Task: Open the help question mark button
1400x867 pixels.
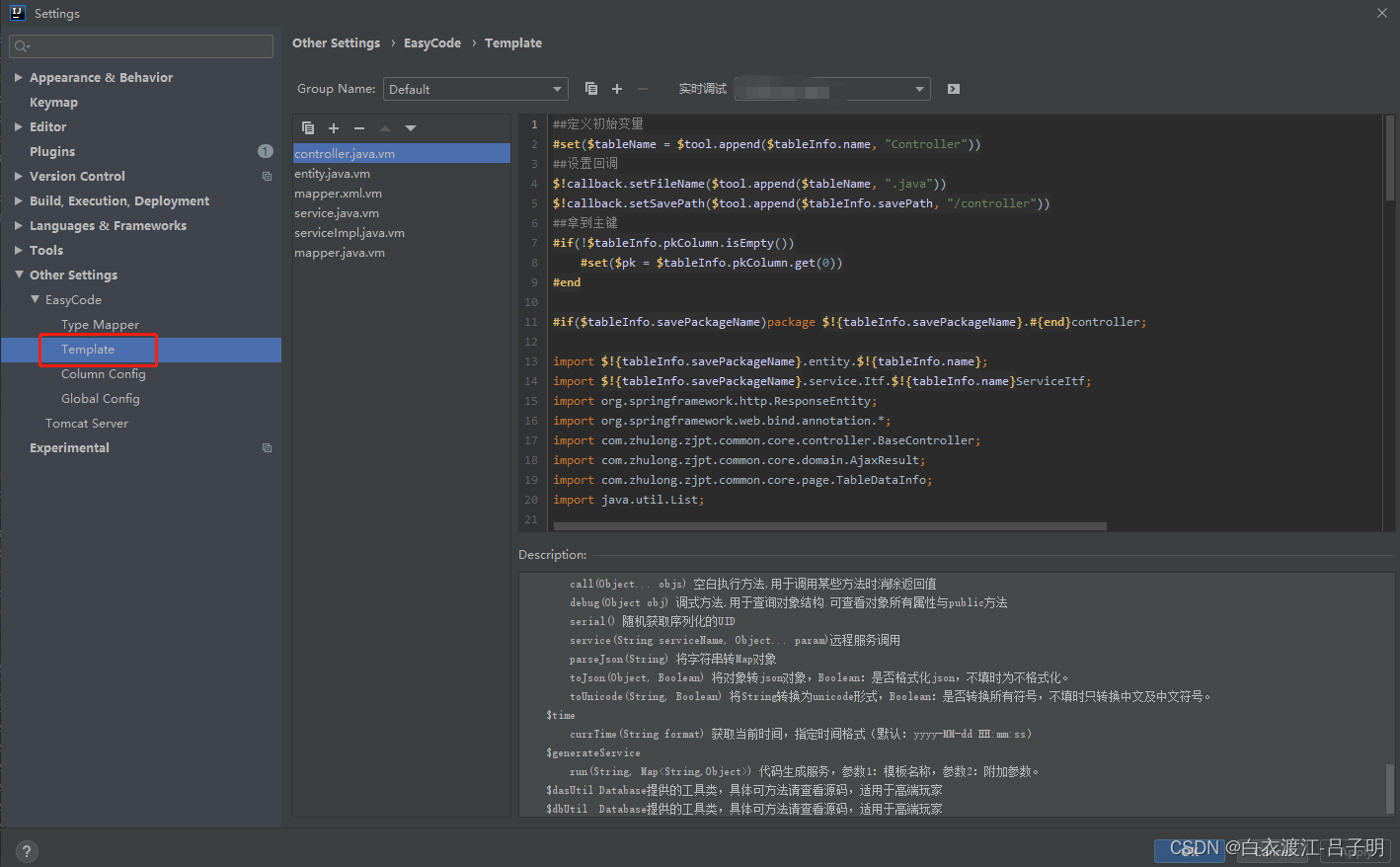Action: tap(27, 851)
